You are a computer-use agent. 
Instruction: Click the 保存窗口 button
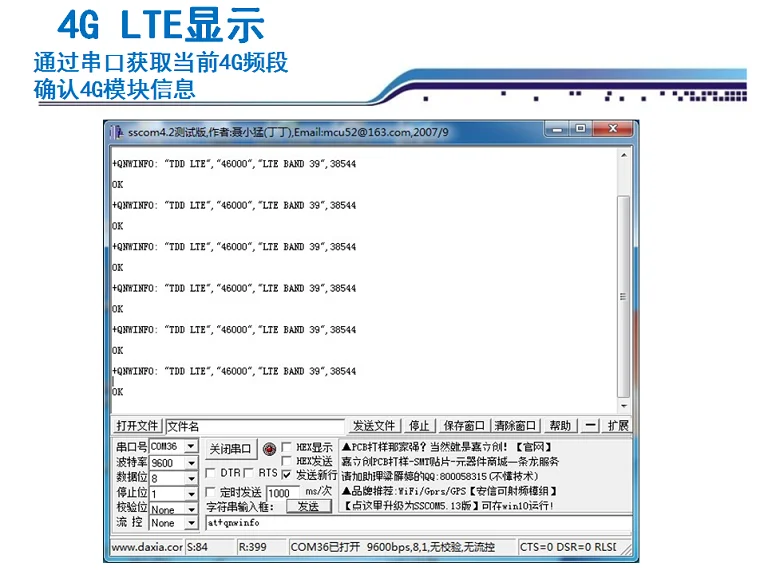(x=464, y=426)
